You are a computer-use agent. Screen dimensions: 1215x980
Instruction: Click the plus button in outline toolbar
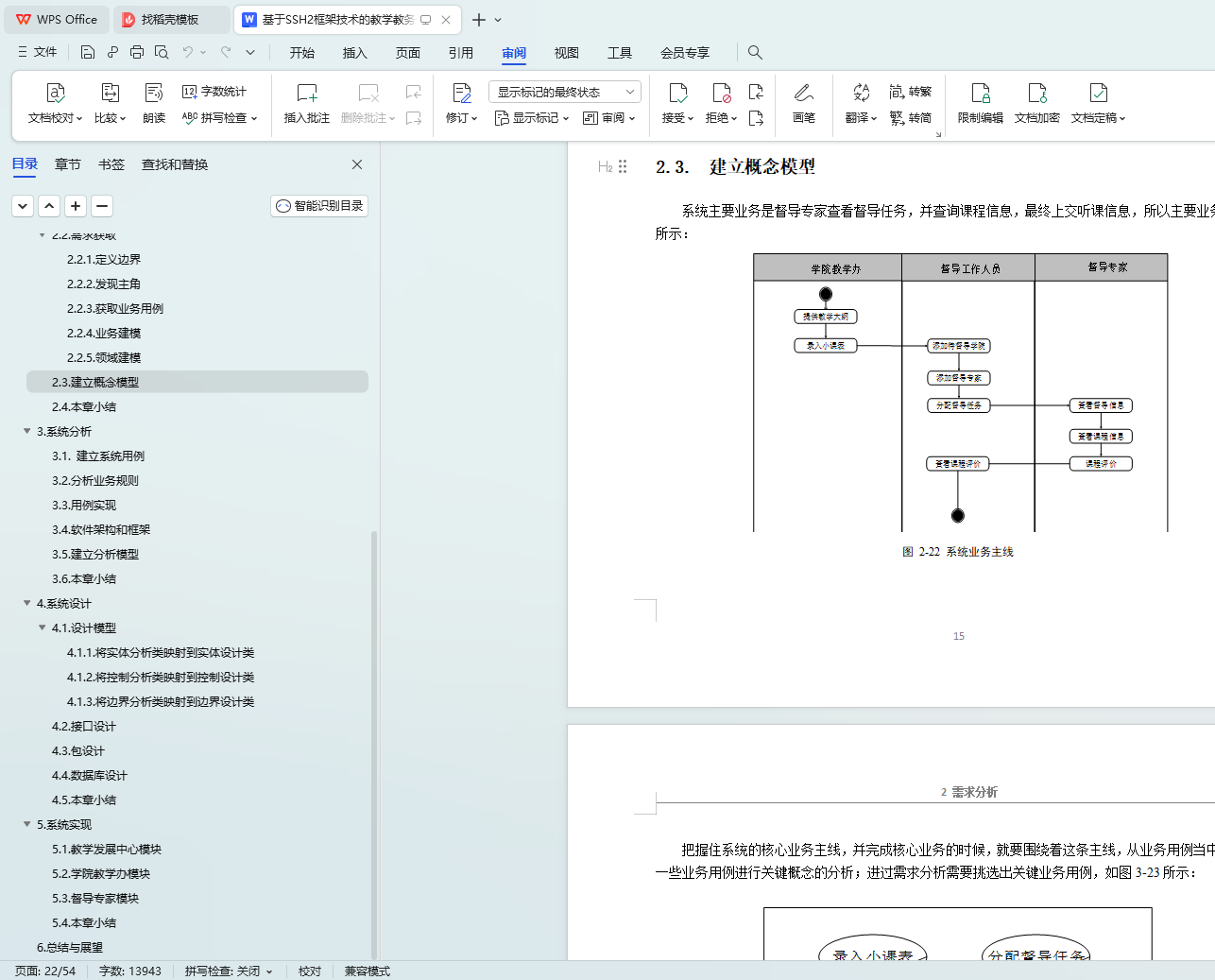76,206
